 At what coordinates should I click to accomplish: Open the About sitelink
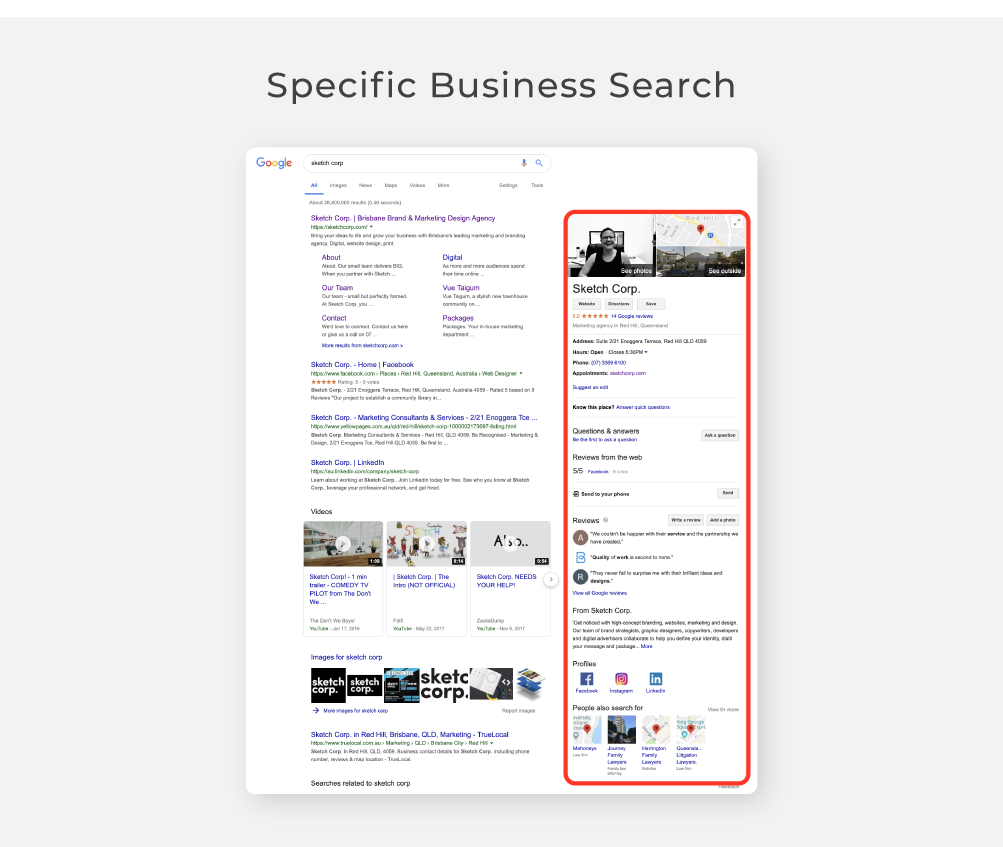pyautogui.click(x=331, y=257)
